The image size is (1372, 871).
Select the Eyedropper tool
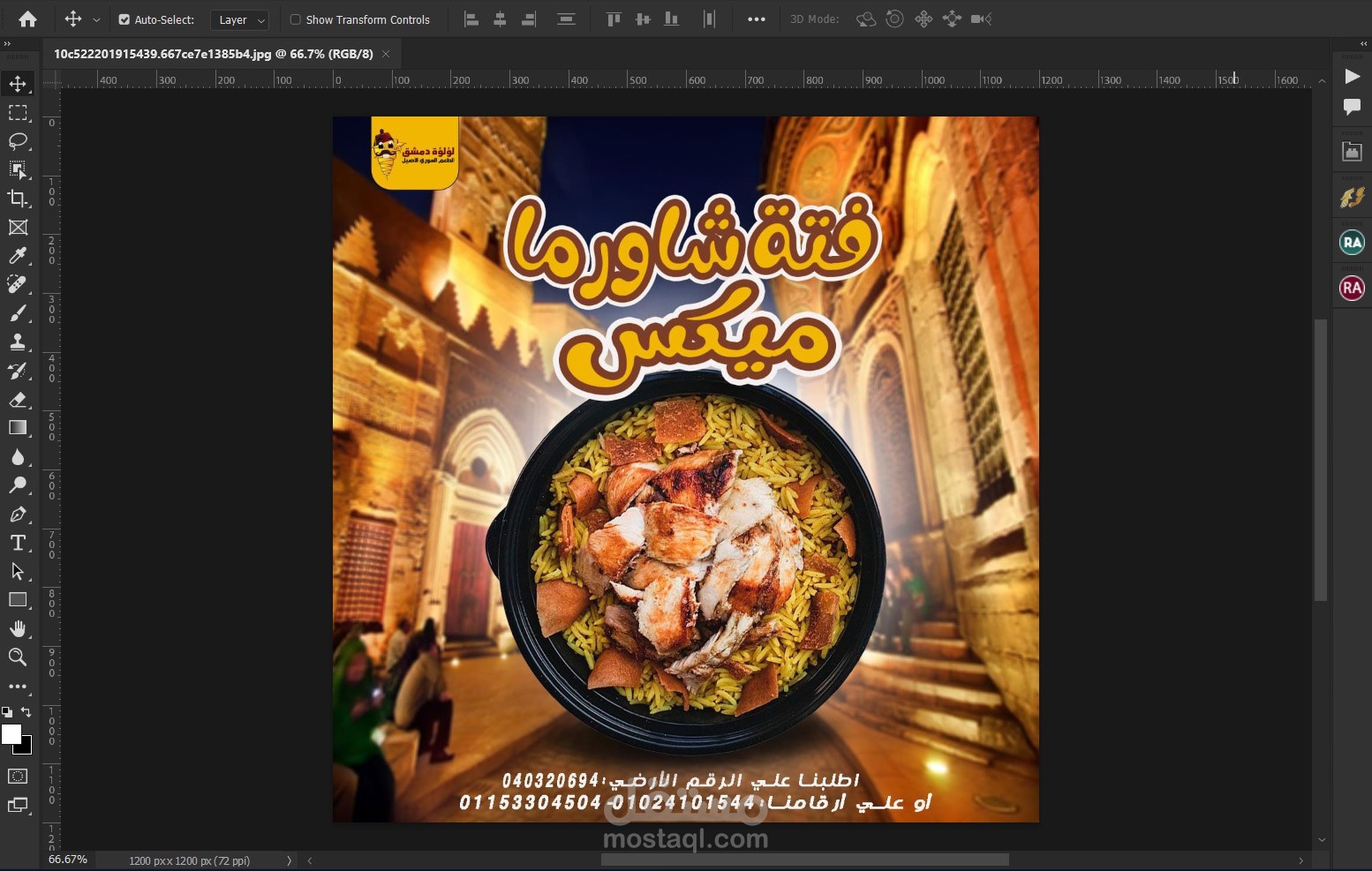[x=18, y=256]
